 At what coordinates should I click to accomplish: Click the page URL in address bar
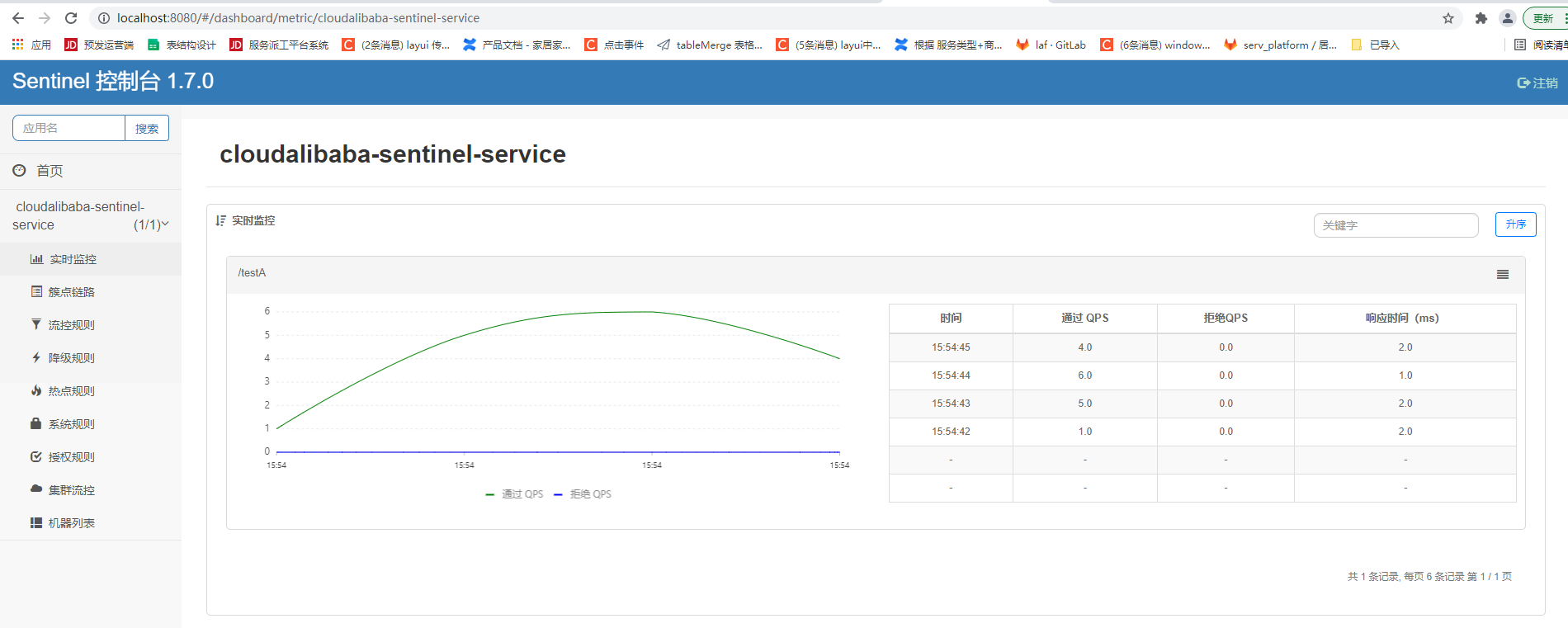tap(298, 18)
